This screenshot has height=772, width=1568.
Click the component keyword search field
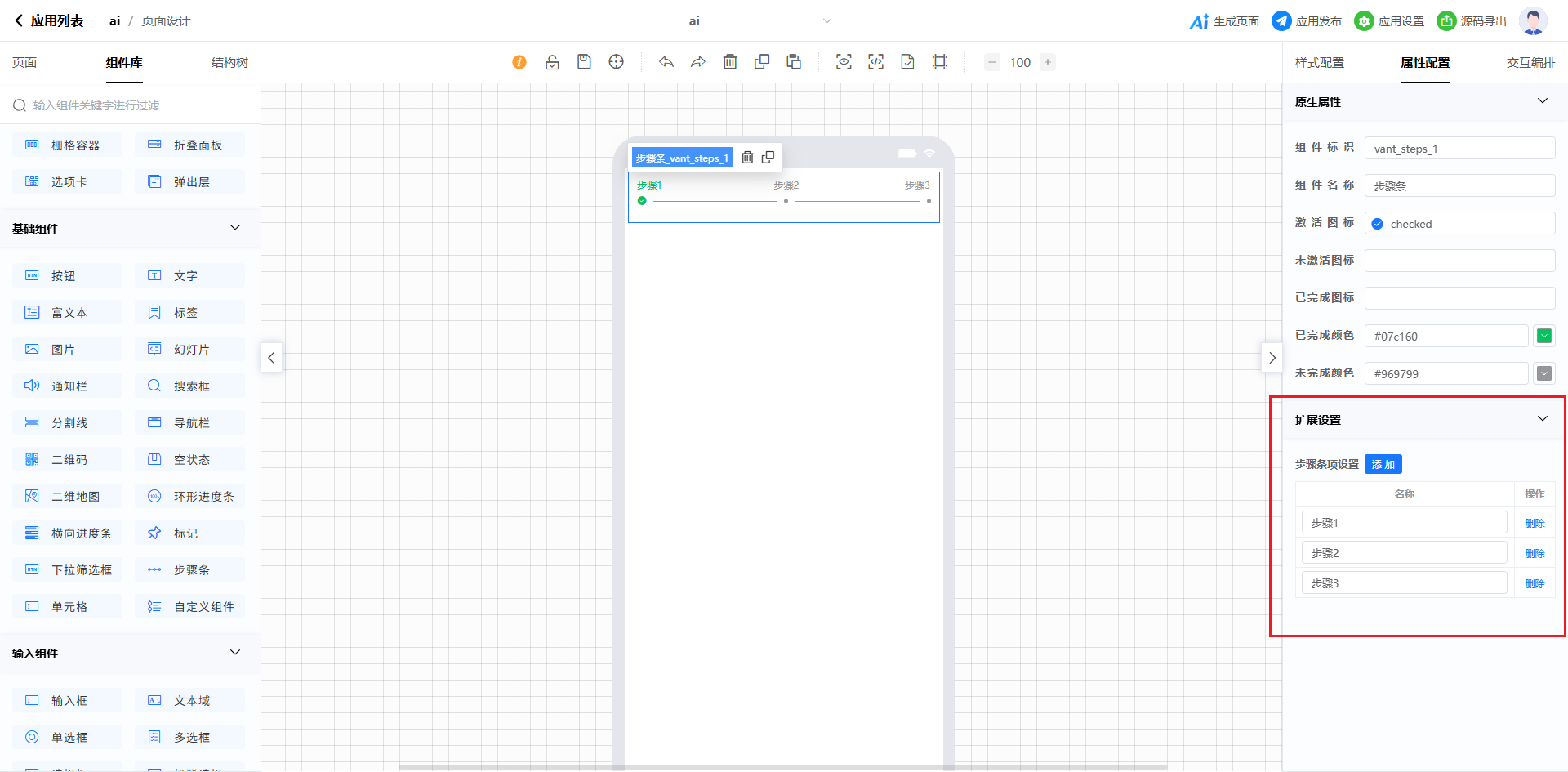pos(131,105)
